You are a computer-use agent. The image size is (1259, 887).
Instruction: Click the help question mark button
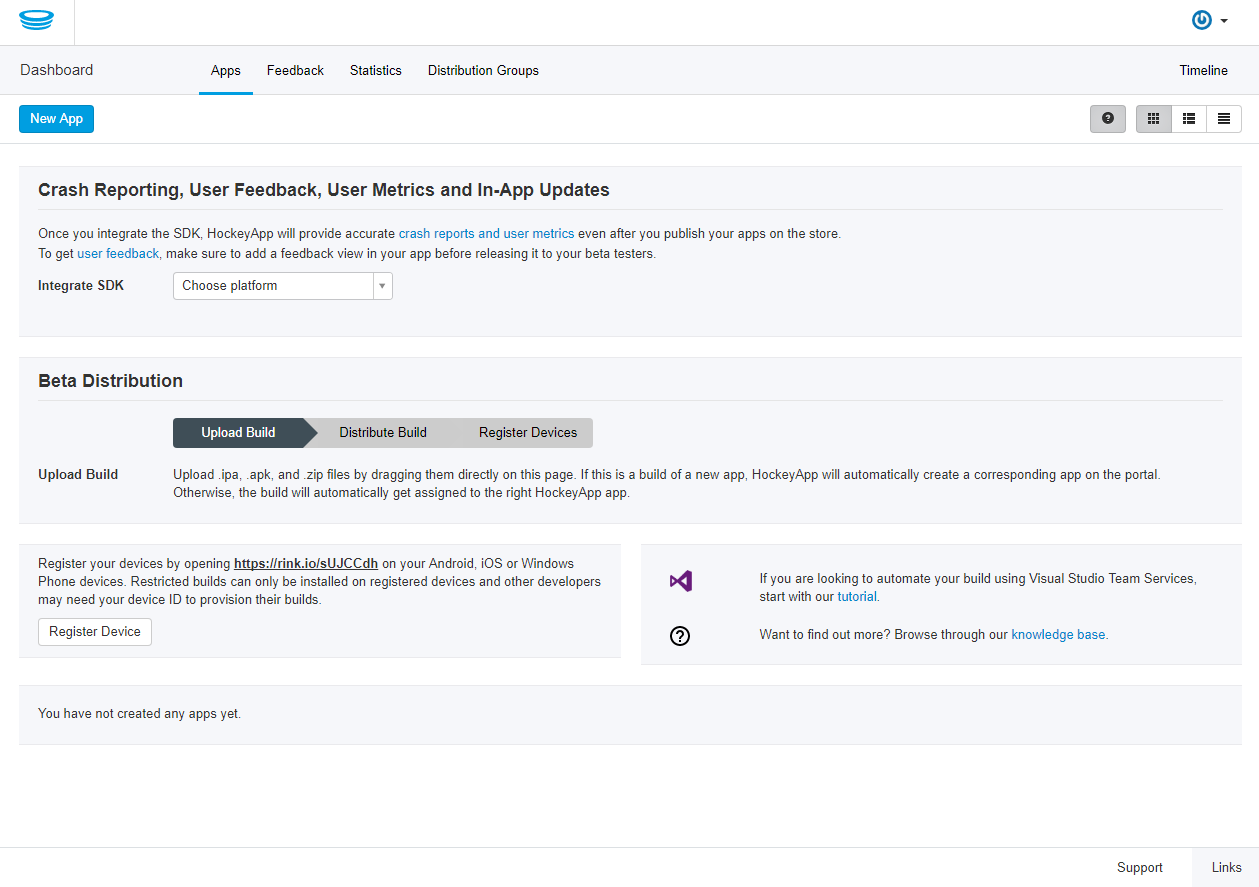(x=1107, y=119)
